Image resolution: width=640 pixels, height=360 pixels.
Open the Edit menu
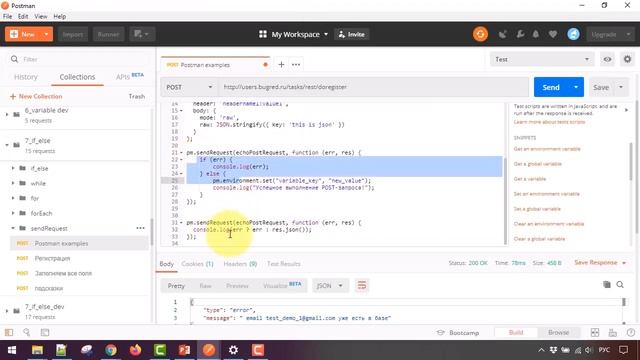tap(23, 16)
